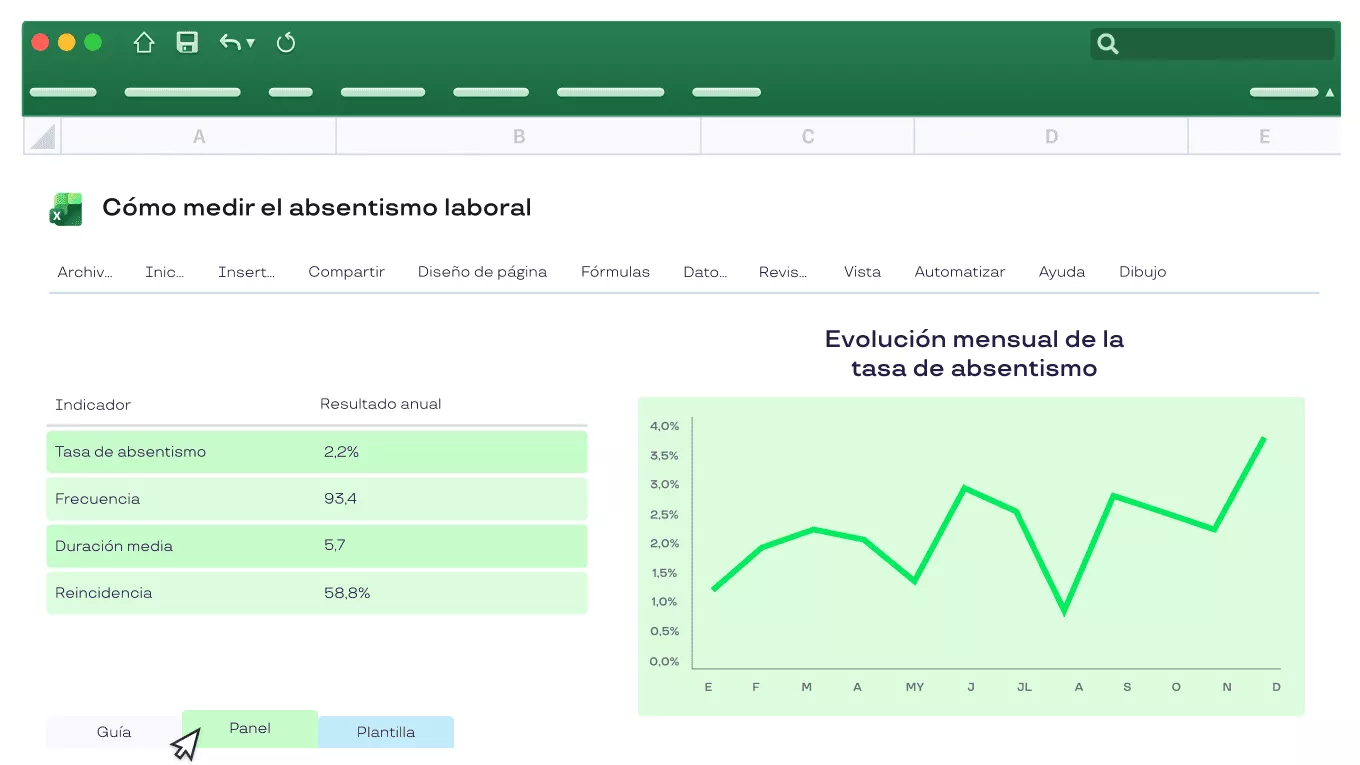The width and height of the screenshot is (1360, 765).
Task: Open the Compartir menu
Action: tap(347, 272)
